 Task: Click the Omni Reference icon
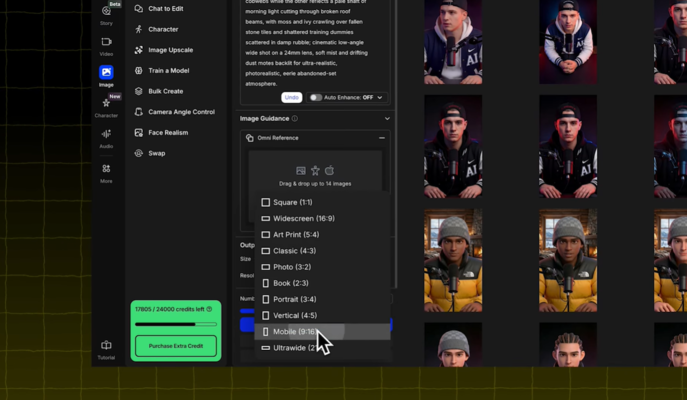[250, 138]
